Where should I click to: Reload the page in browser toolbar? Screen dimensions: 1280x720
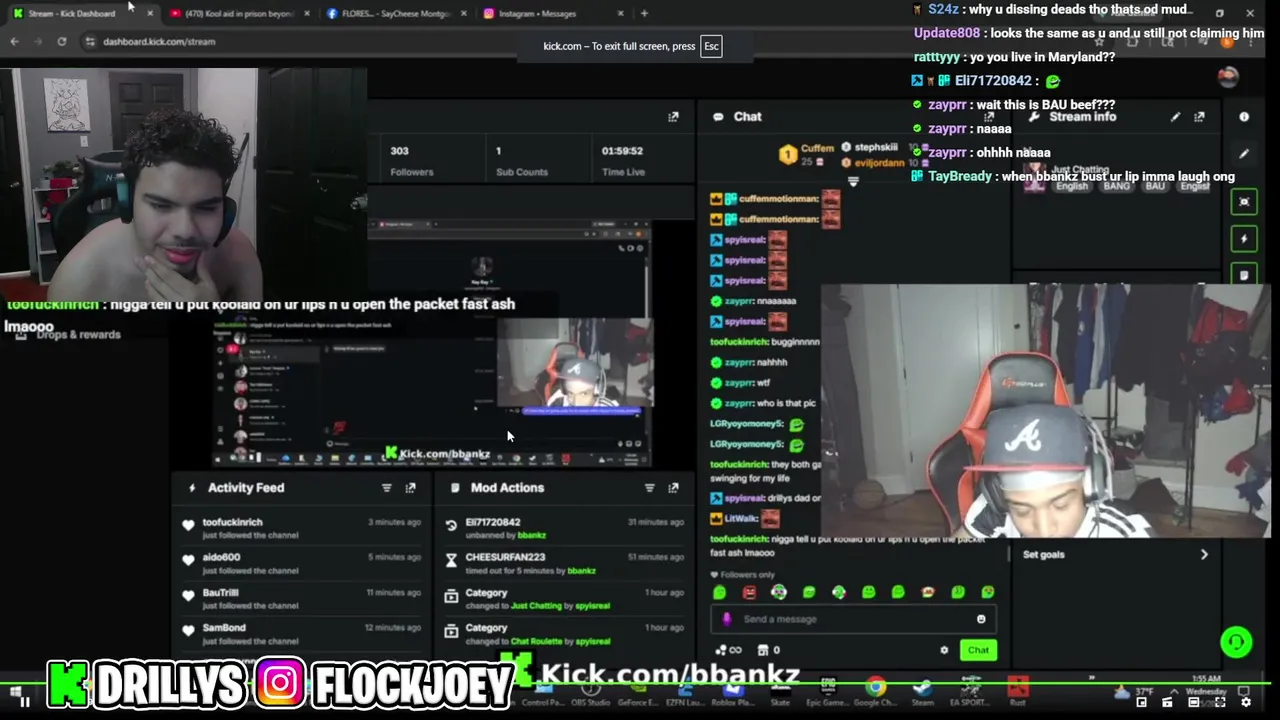62,41
